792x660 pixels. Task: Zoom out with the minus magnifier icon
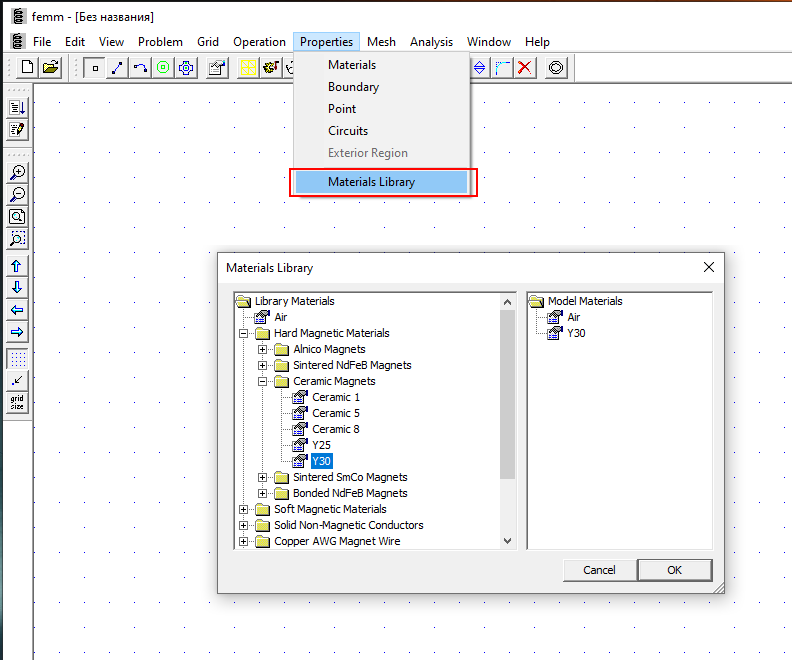(17, 194)
